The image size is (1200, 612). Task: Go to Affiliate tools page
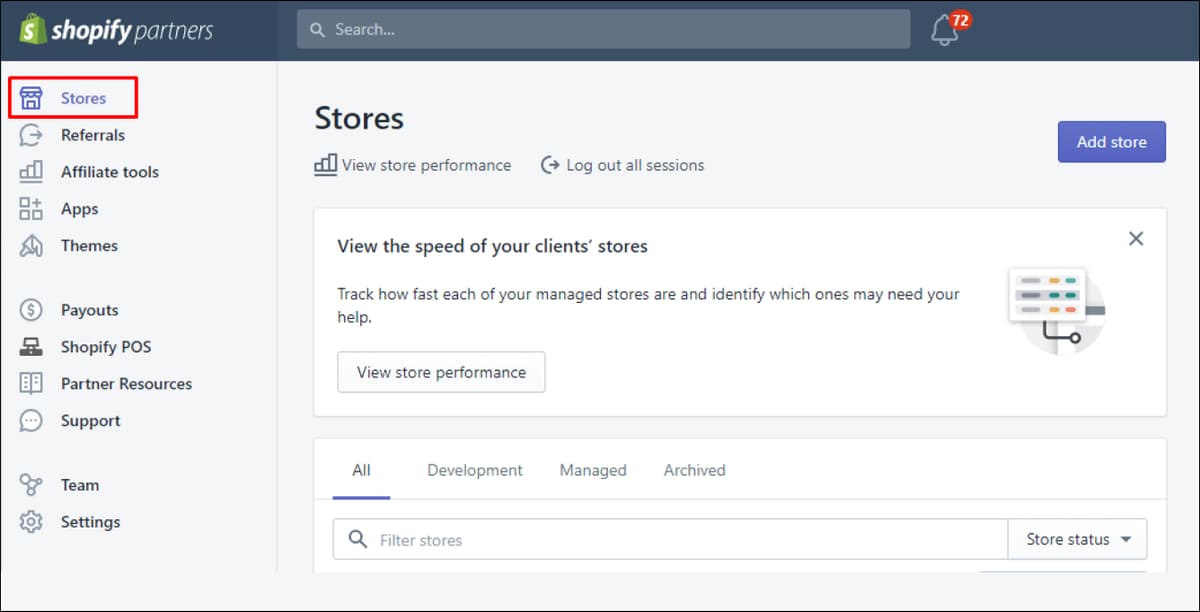pyautogui.click(x=110, y=172)
